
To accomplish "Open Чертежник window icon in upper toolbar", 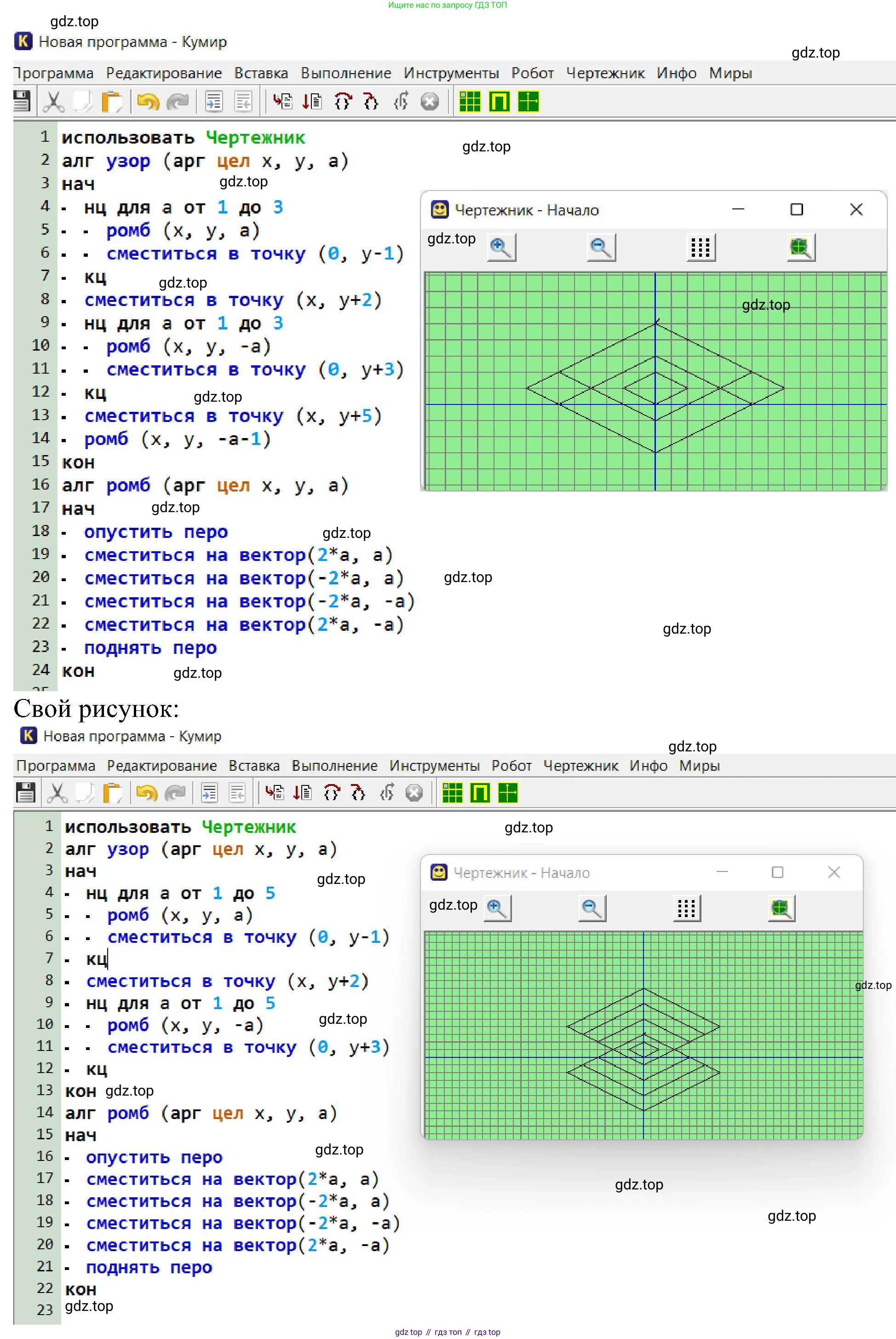I will point(528,102).
